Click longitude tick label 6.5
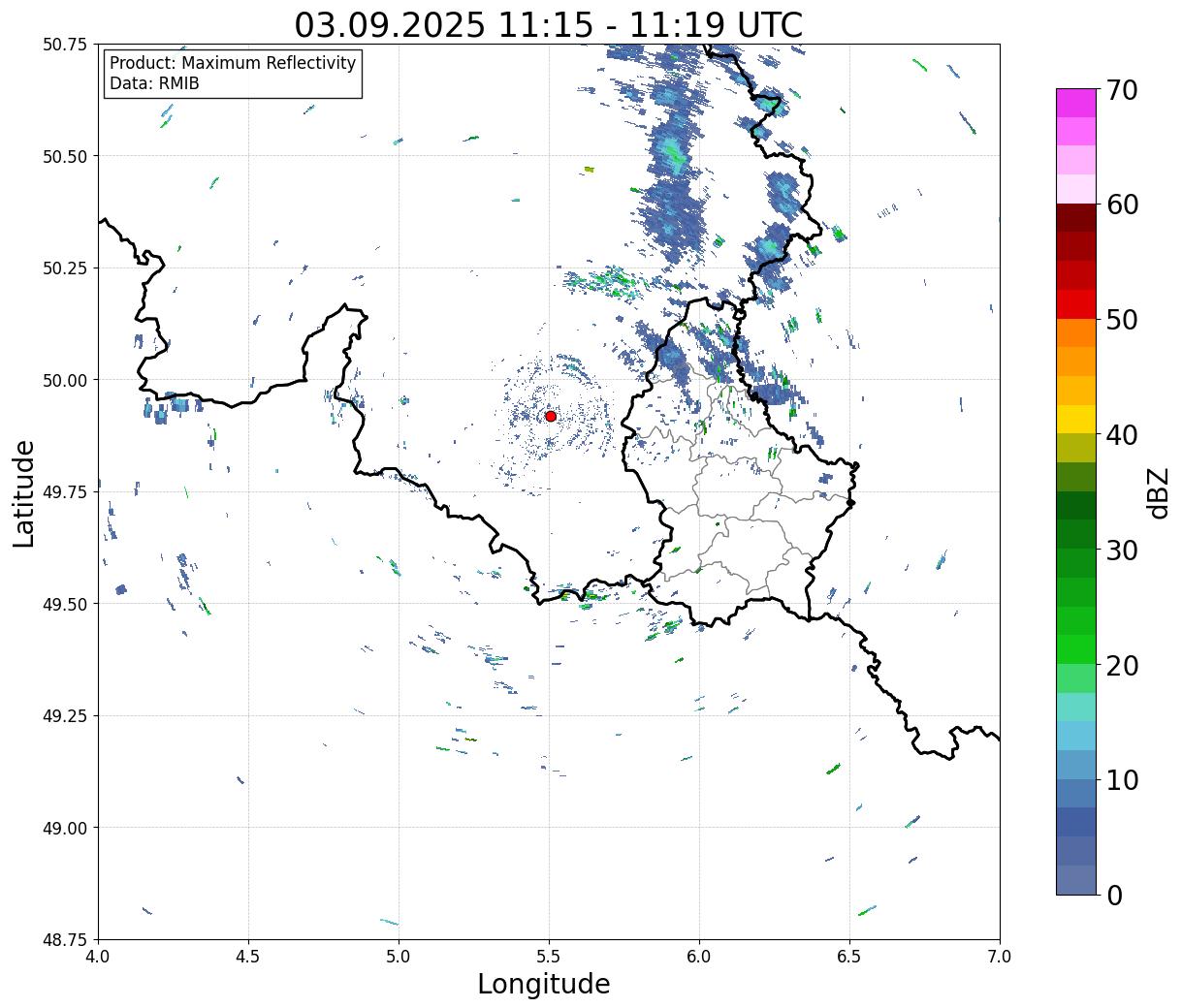Viewport: 1182px width, 1008px height. pos(849,957)
